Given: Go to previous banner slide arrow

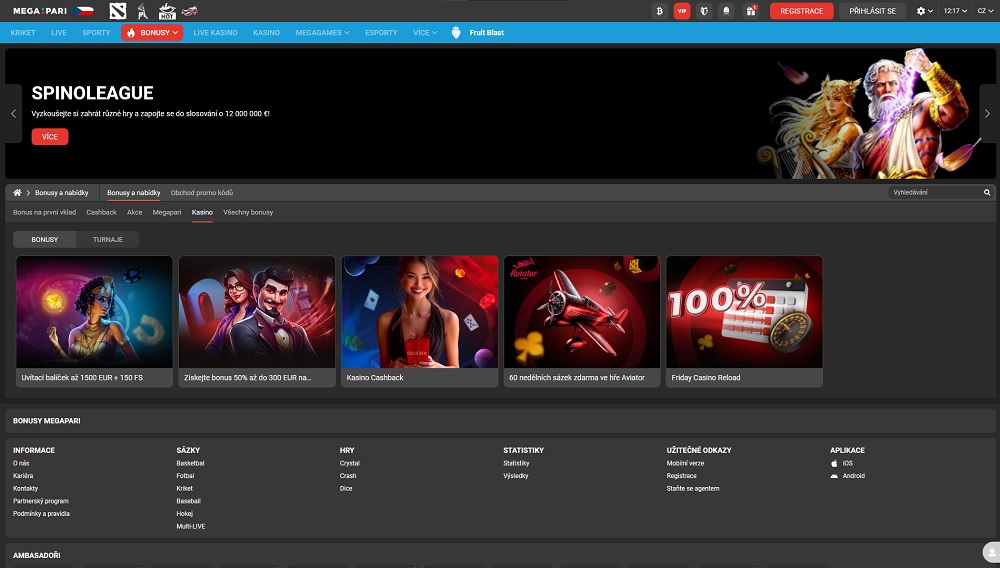Looking at the screenshot, I should 13,113.
